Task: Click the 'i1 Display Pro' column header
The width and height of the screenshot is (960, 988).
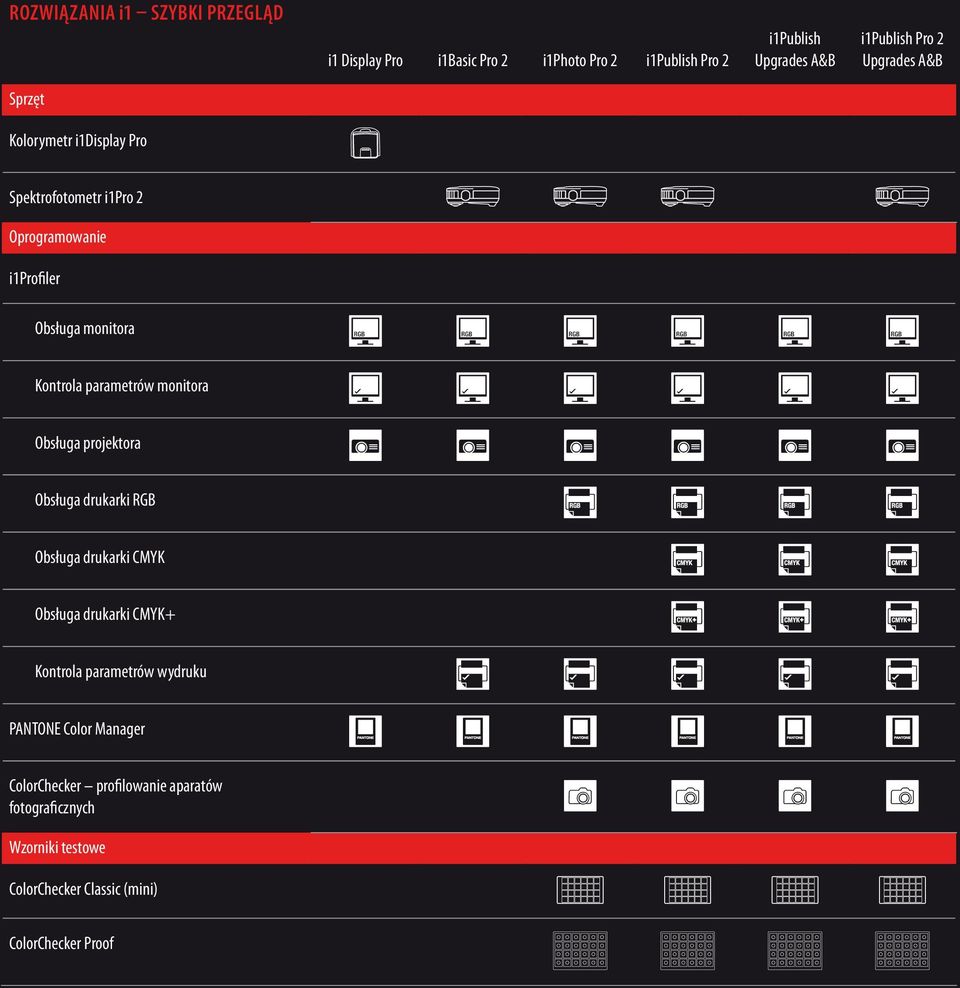Action: point(365,60)
